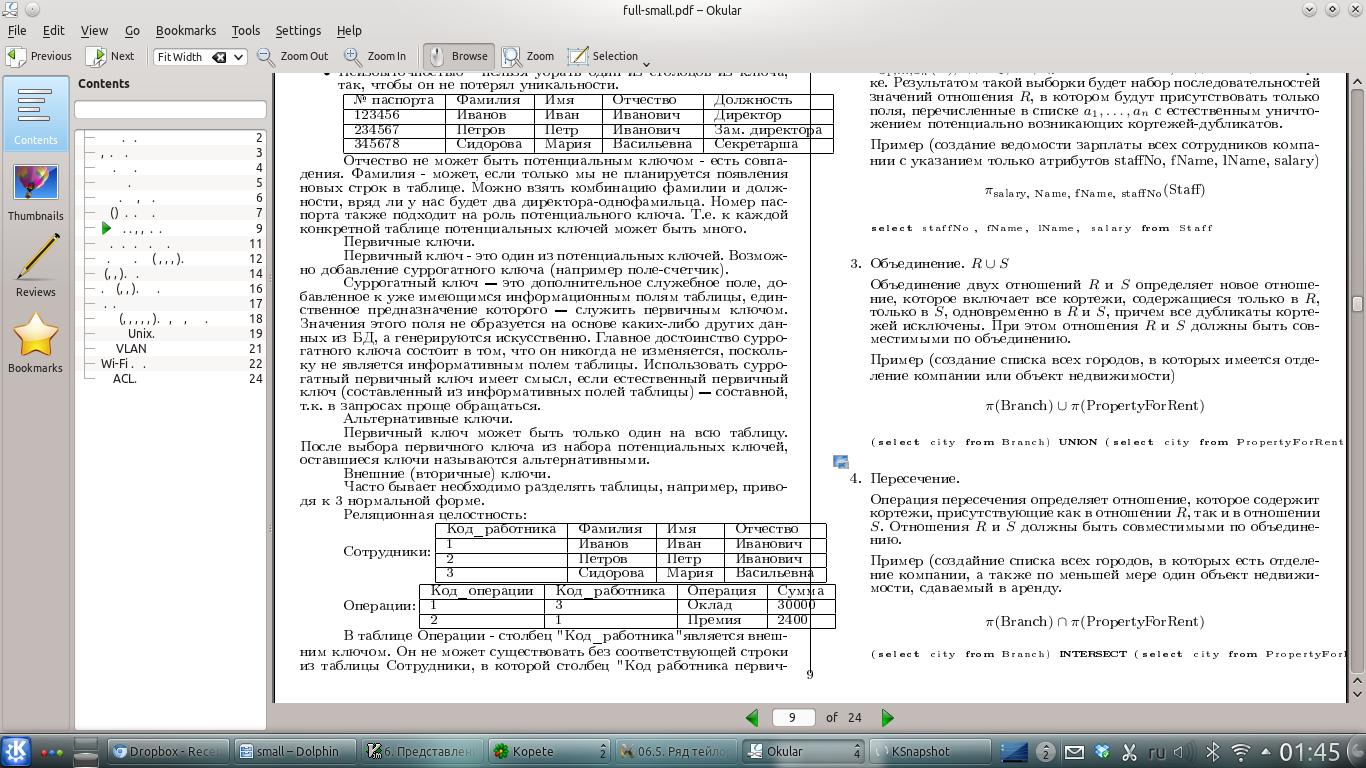Click the total pages button showing 24
This screenshot has width=1366, height=768.
854,717
